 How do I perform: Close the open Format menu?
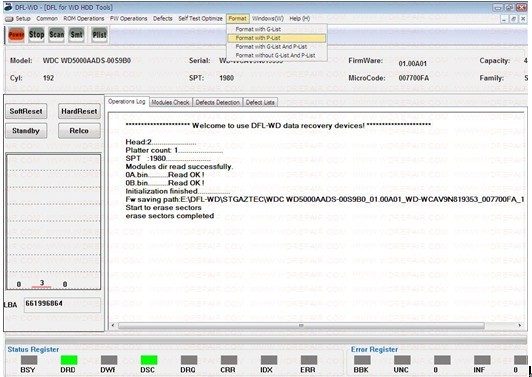click(x=238, y=19)
